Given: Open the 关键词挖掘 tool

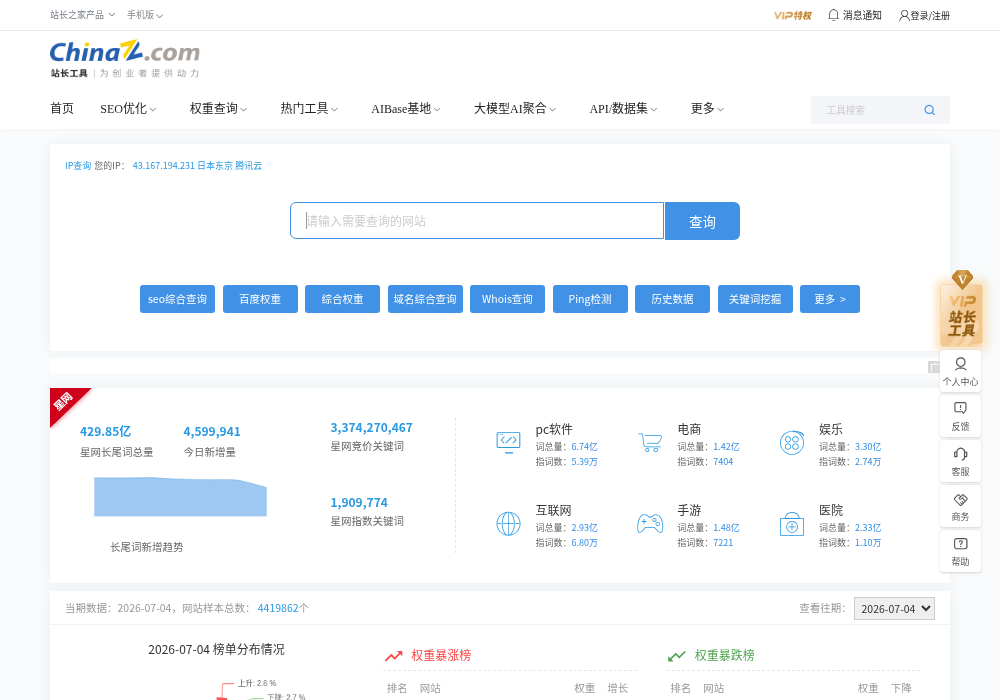Looking at the screenshot, I should tap(755, 299).
